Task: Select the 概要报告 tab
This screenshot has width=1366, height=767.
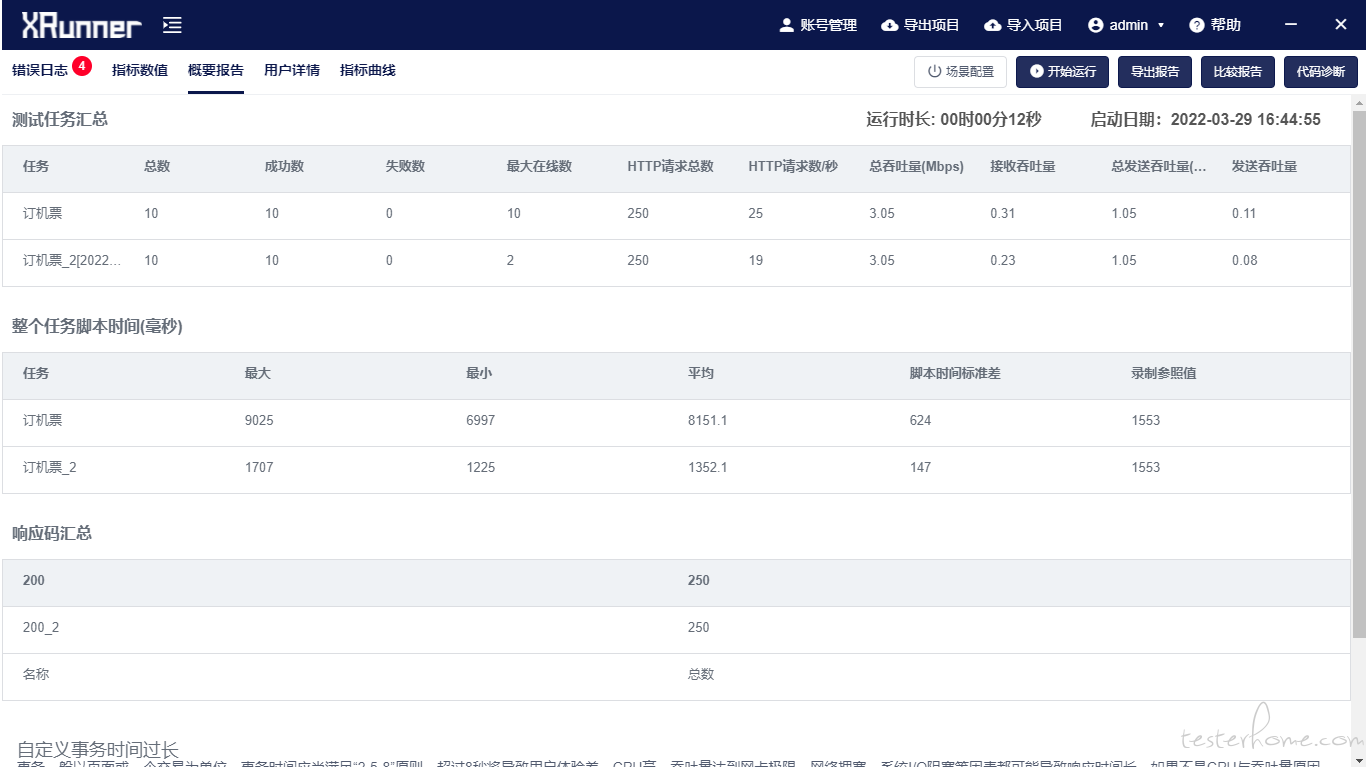Action: 216,70
